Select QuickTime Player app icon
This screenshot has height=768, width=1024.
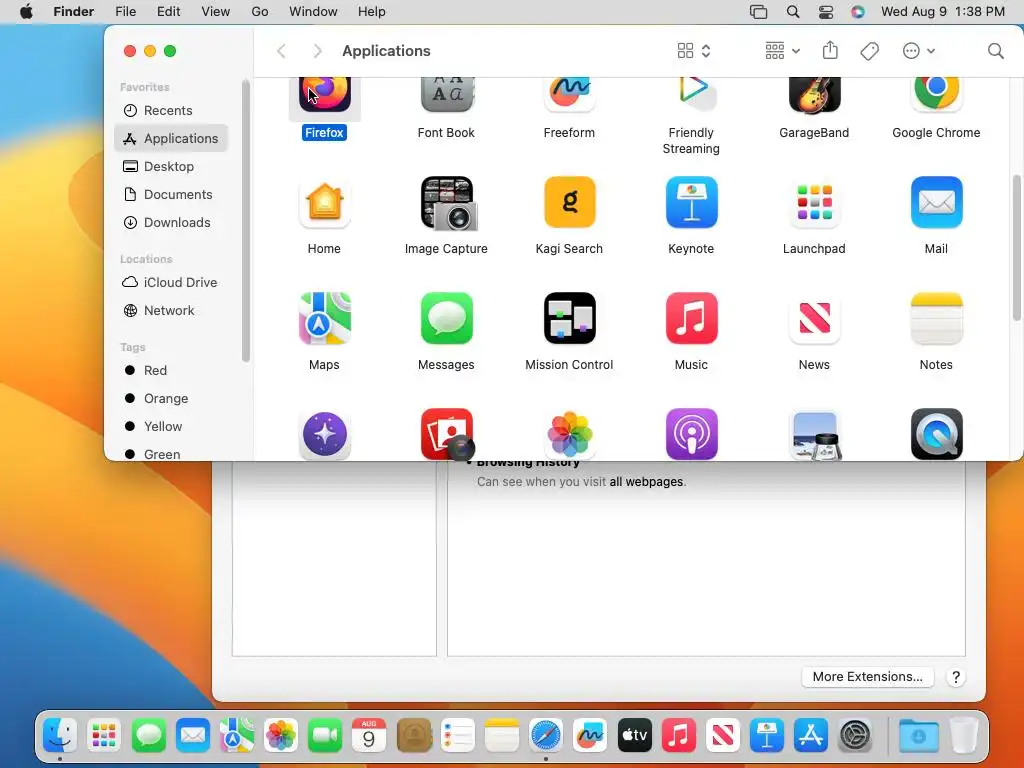936,434
